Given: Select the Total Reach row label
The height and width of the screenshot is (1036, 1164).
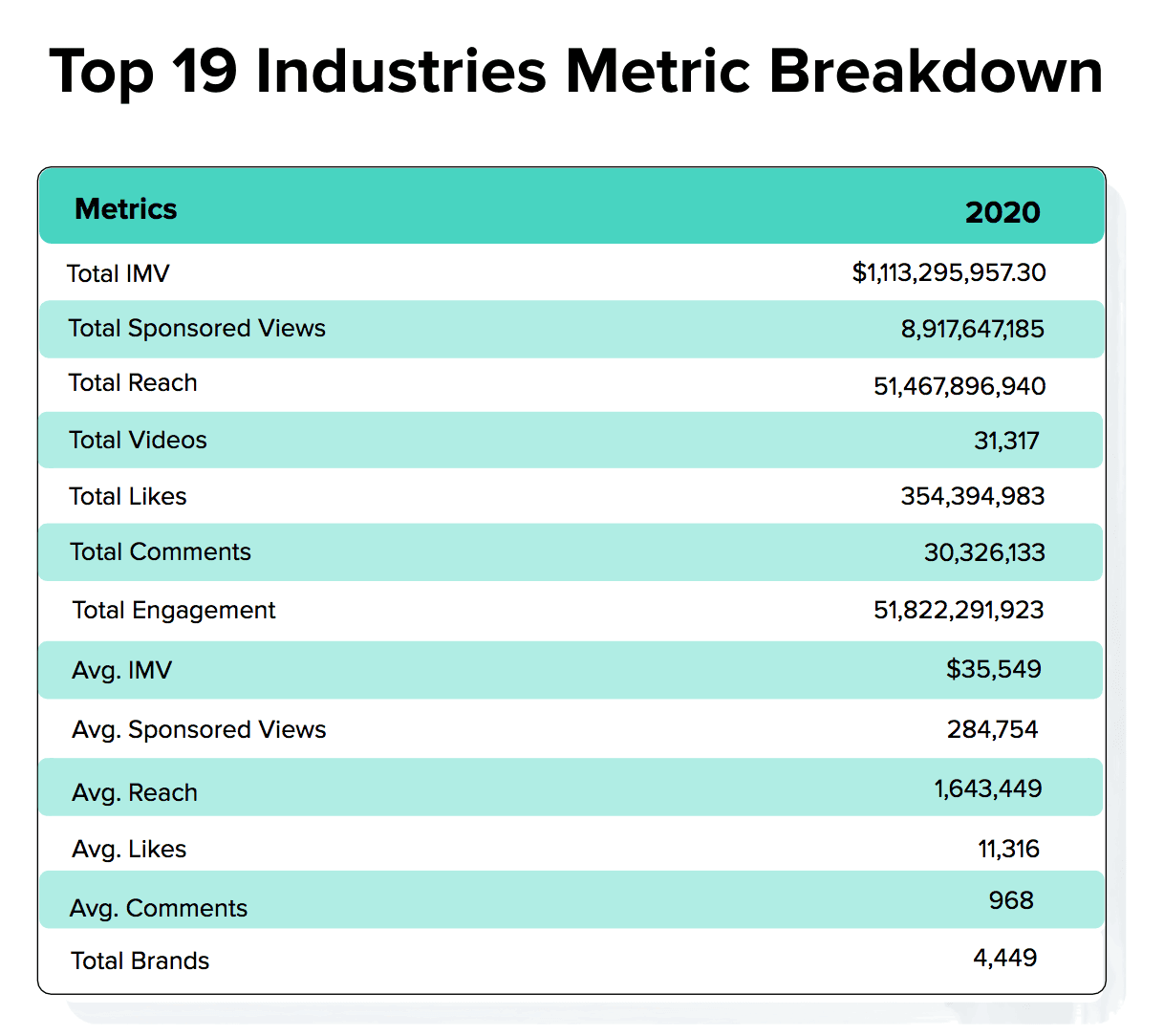Looking at the screenshot, I should [x=133, y=383].
